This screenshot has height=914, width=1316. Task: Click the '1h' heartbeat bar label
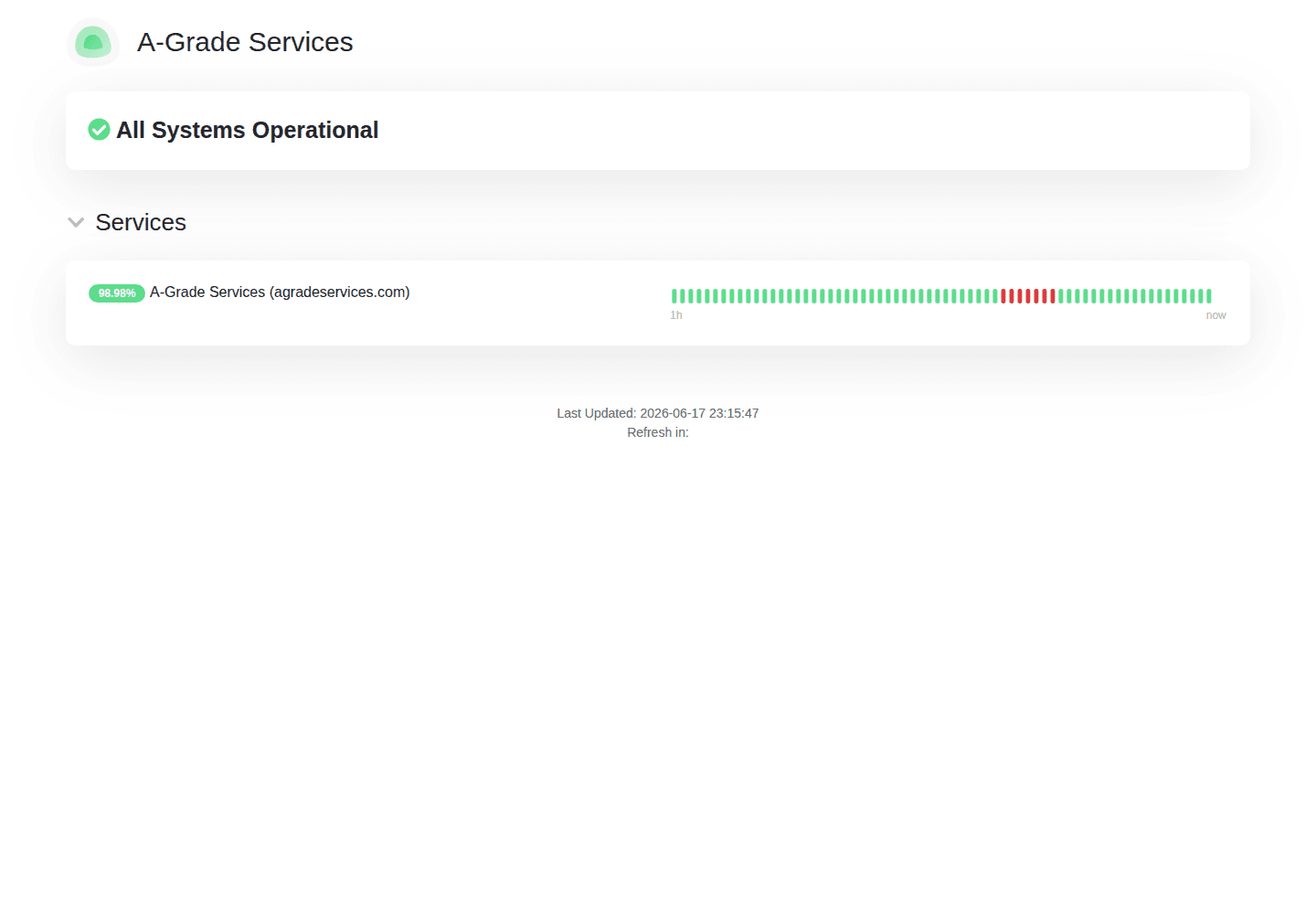pyautogui.click(x=676, y=315)
